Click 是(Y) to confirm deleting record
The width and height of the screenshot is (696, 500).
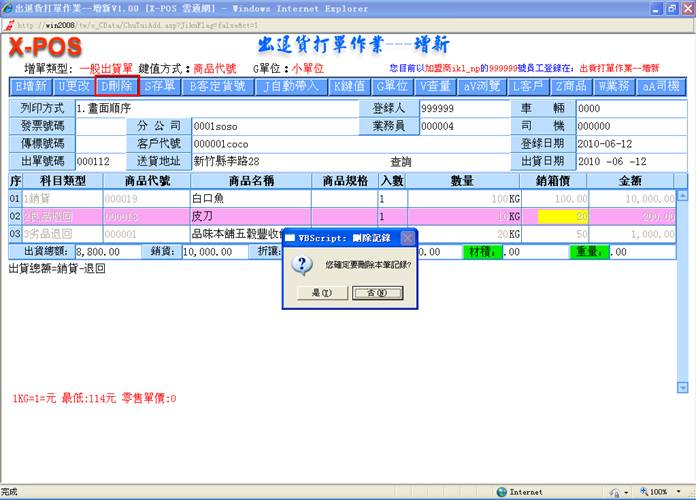(323, 293)
